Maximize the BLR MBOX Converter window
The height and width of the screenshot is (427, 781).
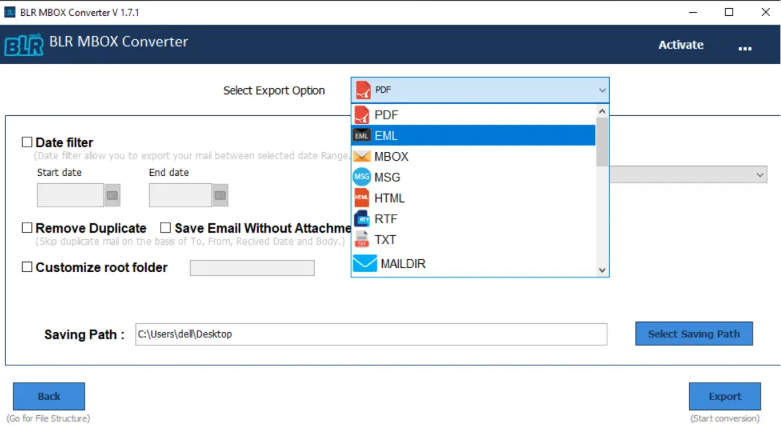coord(729,12)
